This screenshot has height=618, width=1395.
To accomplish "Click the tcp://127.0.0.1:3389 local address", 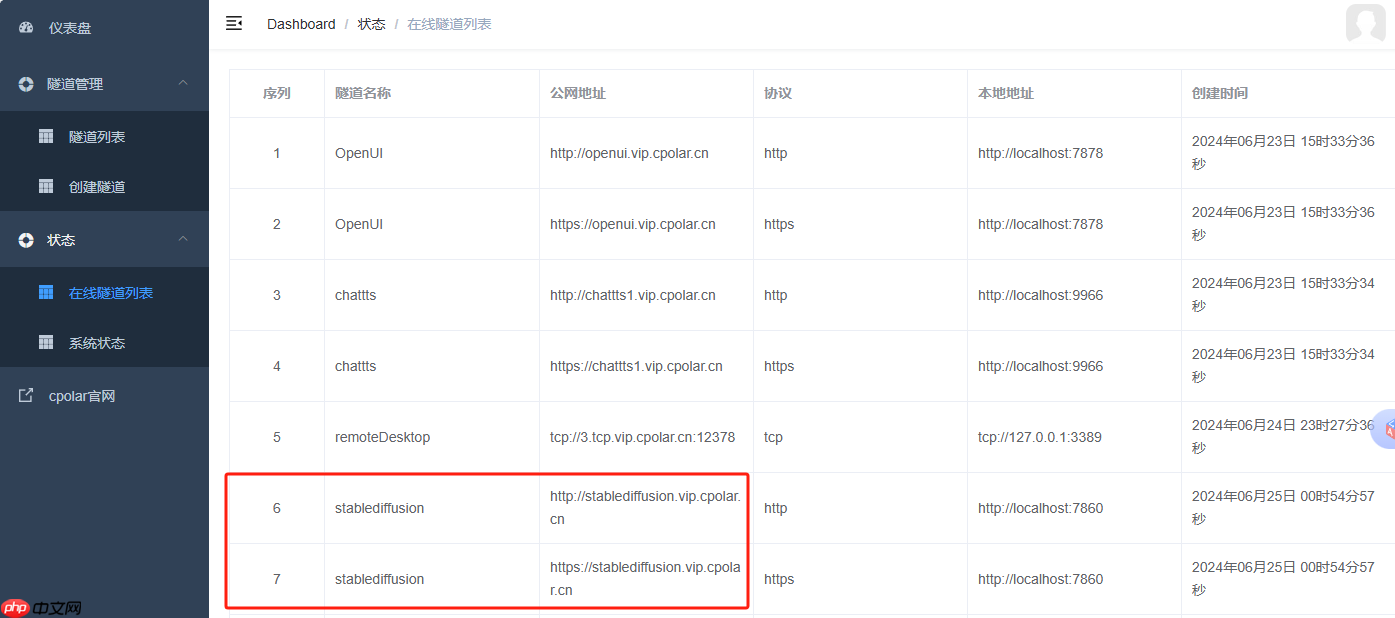I will pos(1042,437).
